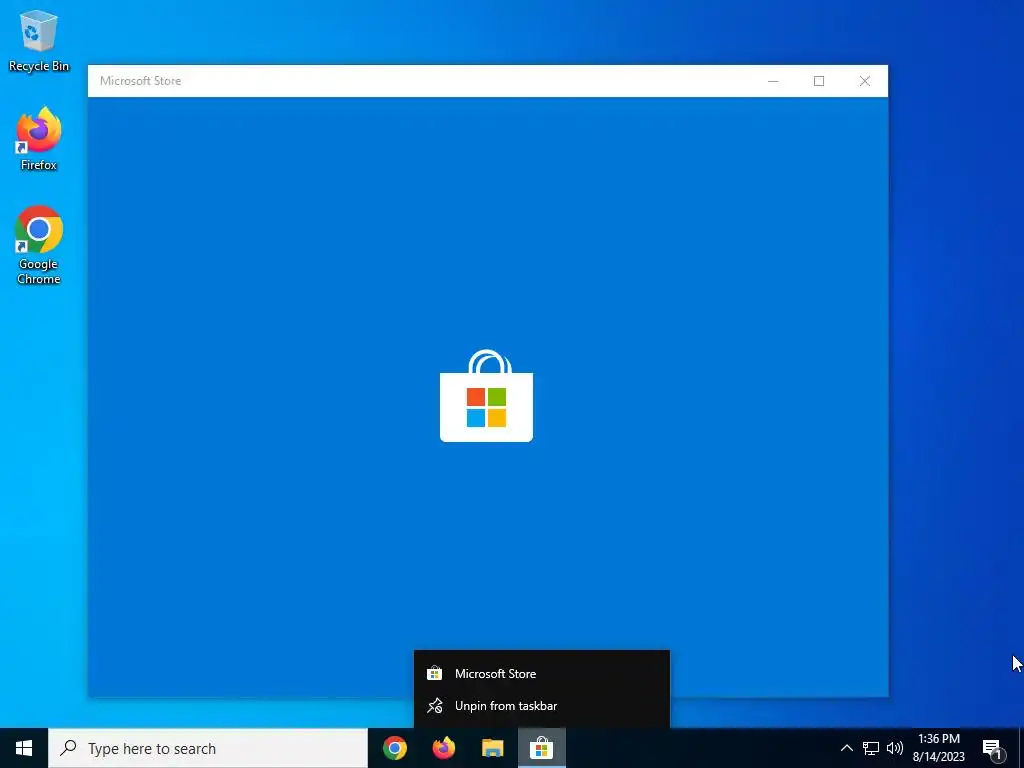The width and height of the screenshot is (1024, 768).
Task: Open the volume control tray icon
Action: (895, 748)
